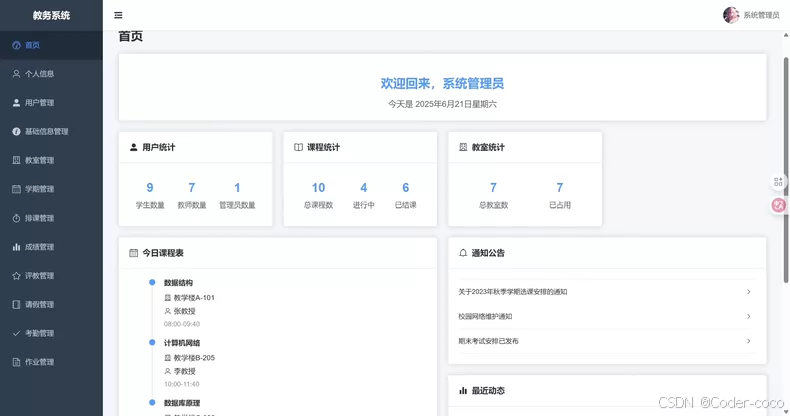The image size is (790, 416).
Task: Click person icon beside 张教授
Action: pyautogui.click(x=168, y=311)
